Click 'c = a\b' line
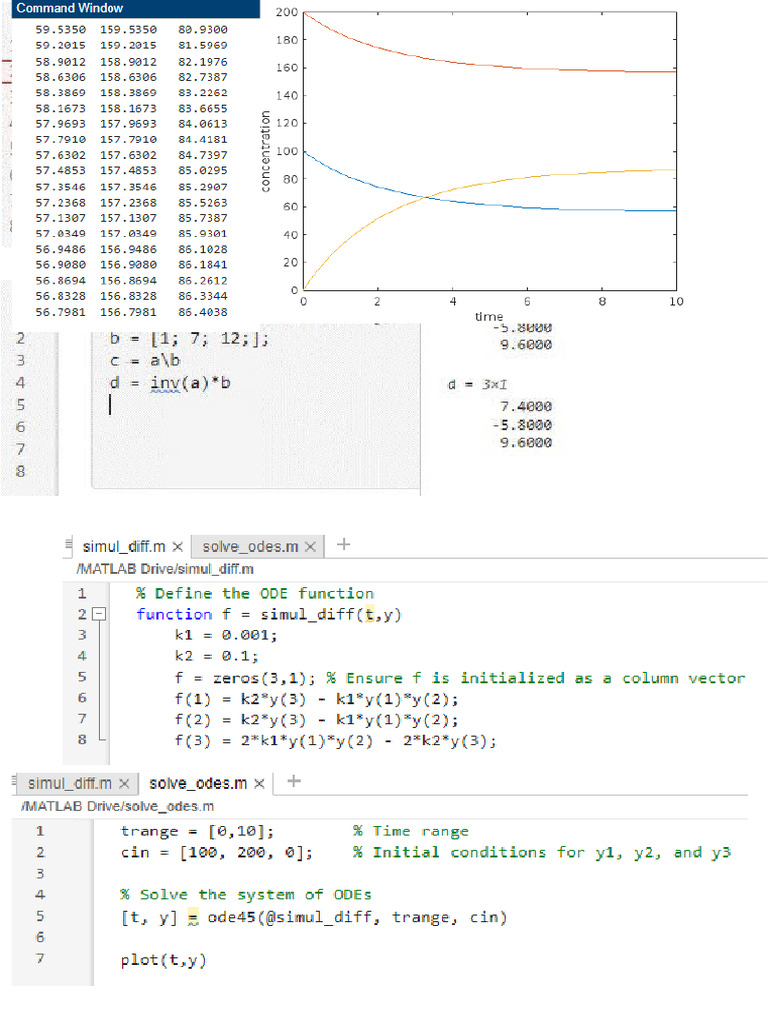768x1024 pixels. tap(145, 360)
